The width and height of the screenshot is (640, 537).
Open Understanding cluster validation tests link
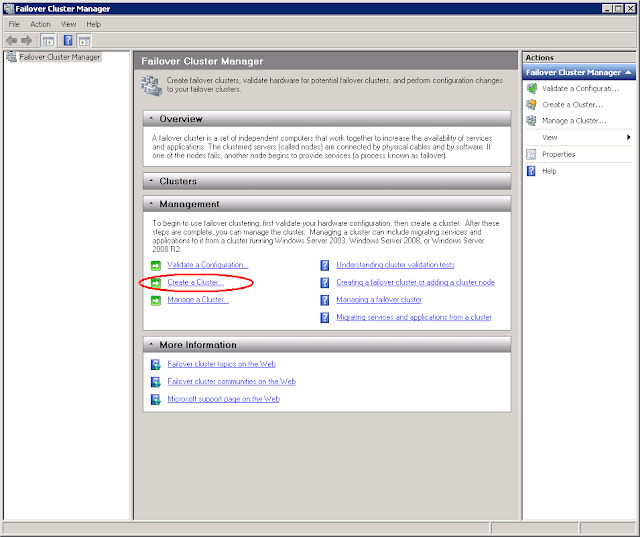(395, 265)
